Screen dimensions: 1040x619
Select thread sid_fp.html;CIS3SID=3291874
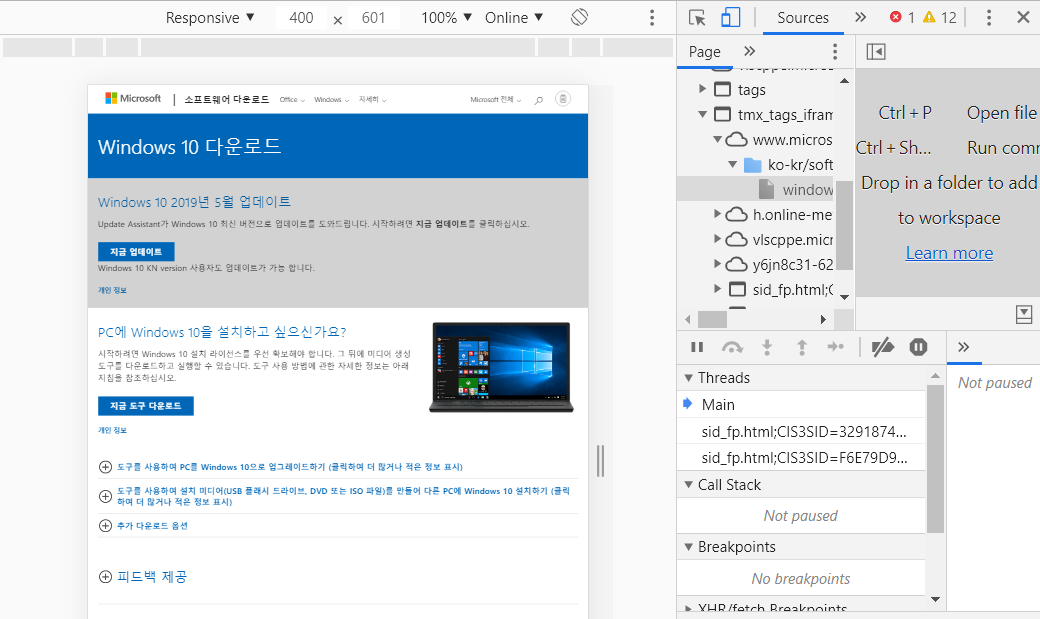point(801,431)
